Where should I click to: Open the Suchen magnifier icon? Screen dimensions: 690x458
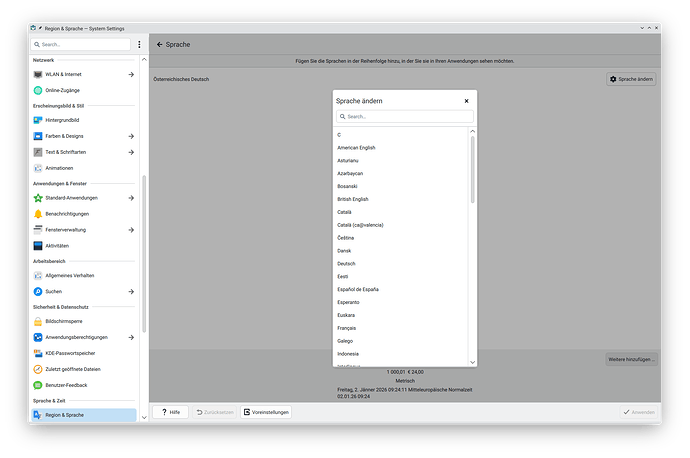[38, 291]
